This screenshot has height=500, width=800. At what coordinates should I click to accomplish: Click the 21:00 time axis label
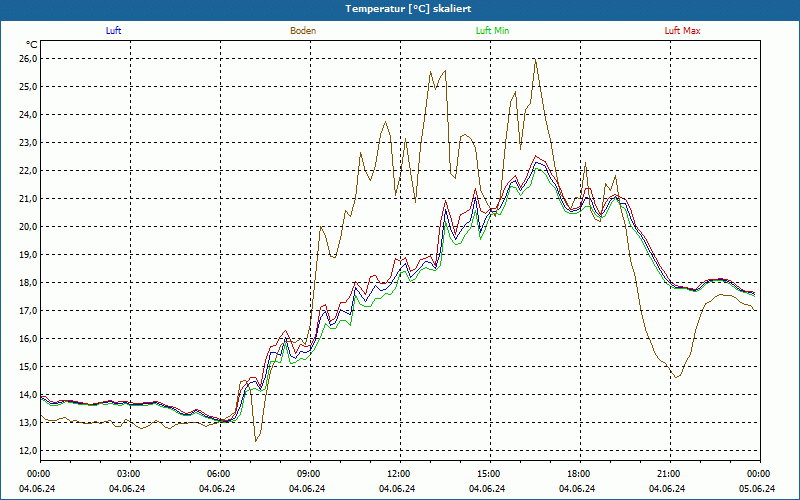point(667,474)
